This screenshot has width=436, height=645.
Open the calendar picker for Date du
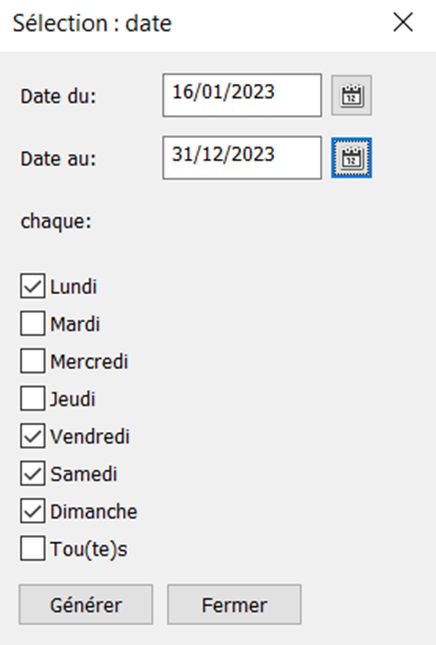click(352, 95)
